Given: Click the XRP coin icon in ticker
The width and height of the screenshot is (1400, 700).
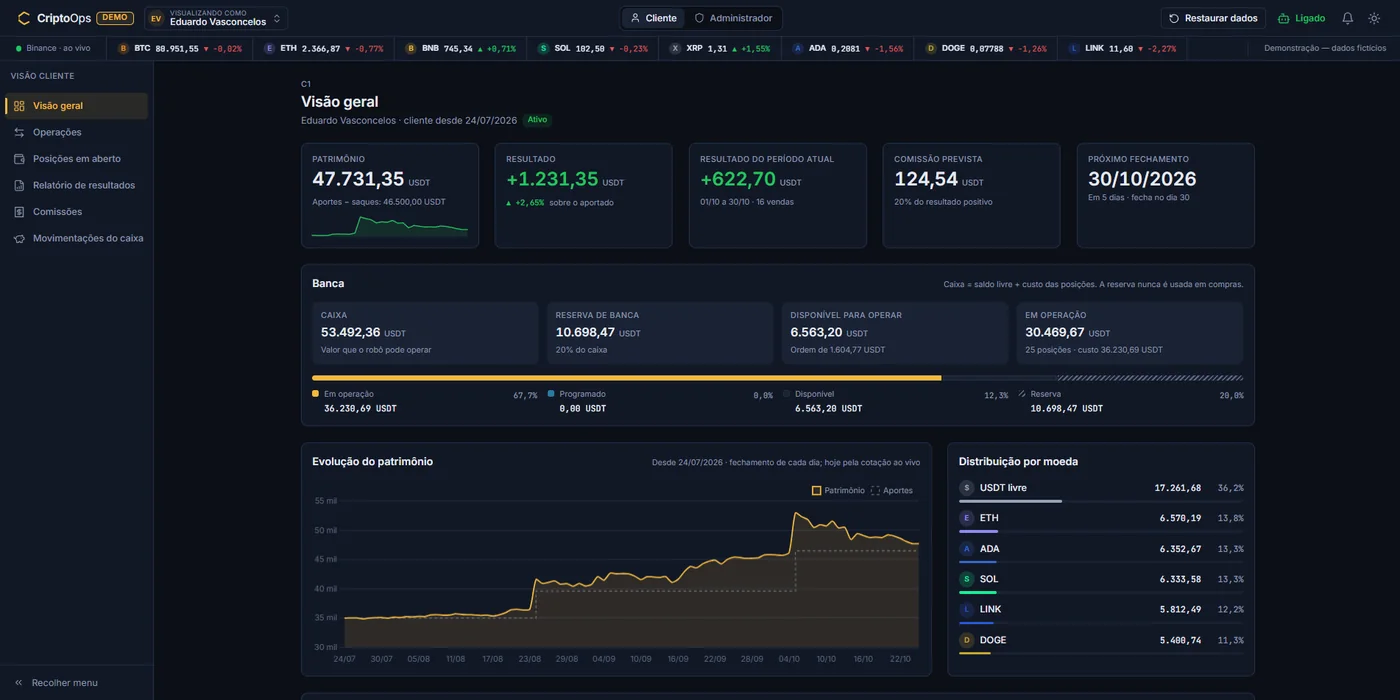Looking at the screenshot, I should 675,48.
